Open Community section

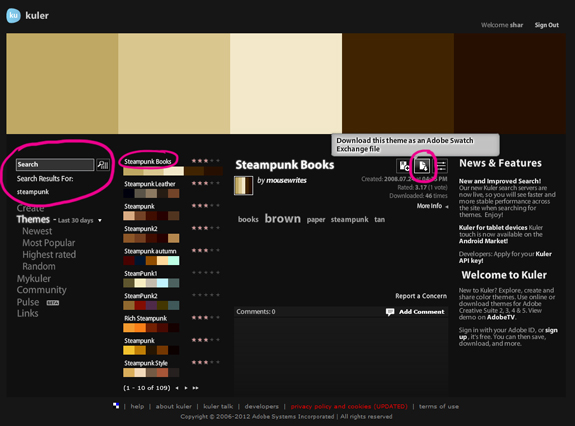click(x=41, y=290)
